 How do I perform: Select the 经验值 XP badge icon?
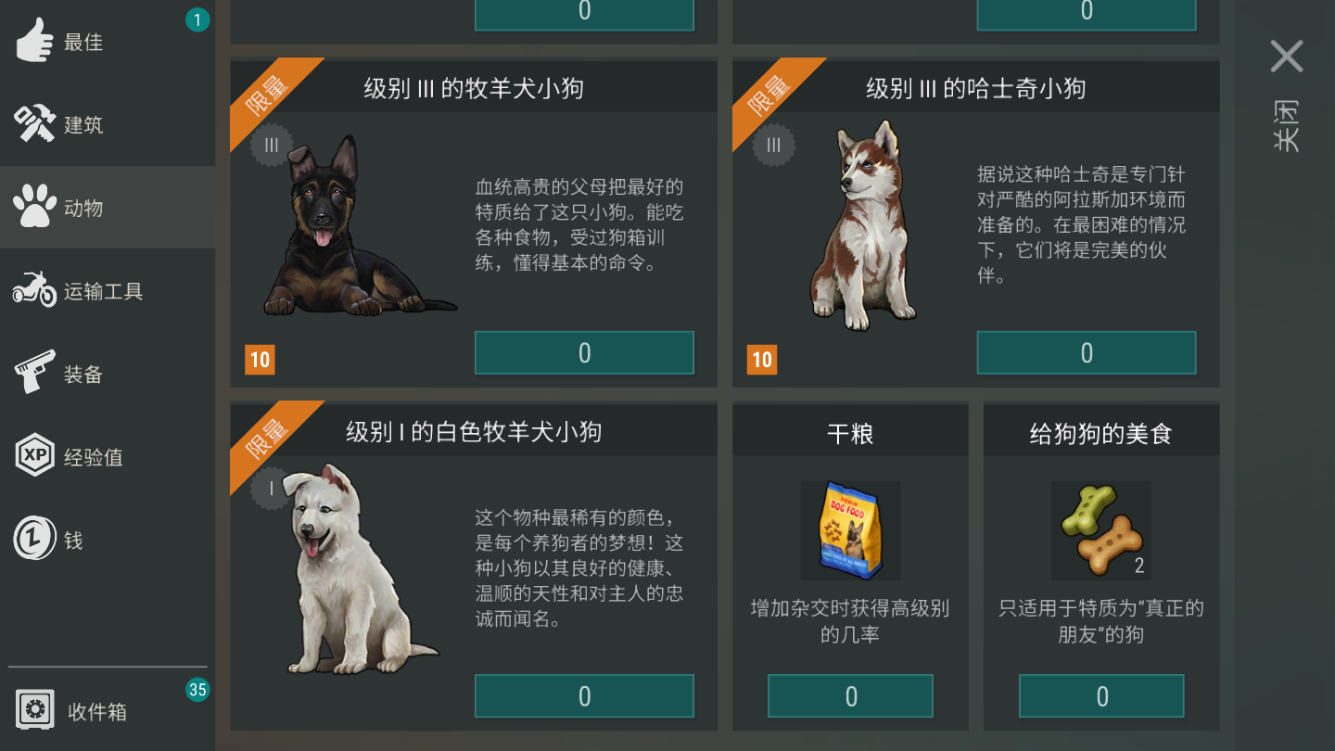[x=35, y=456]
